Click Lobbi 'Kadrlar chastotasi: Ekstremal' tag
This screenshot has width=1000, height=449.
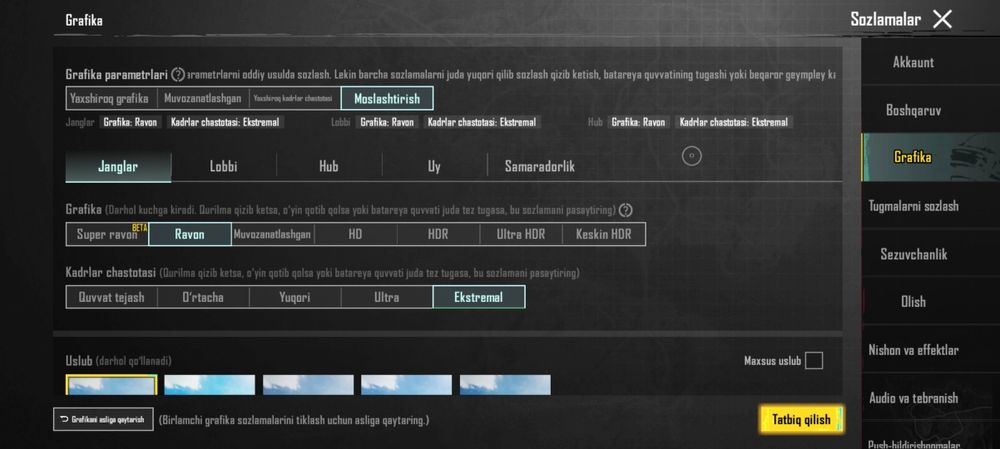(x=482, y=122)
